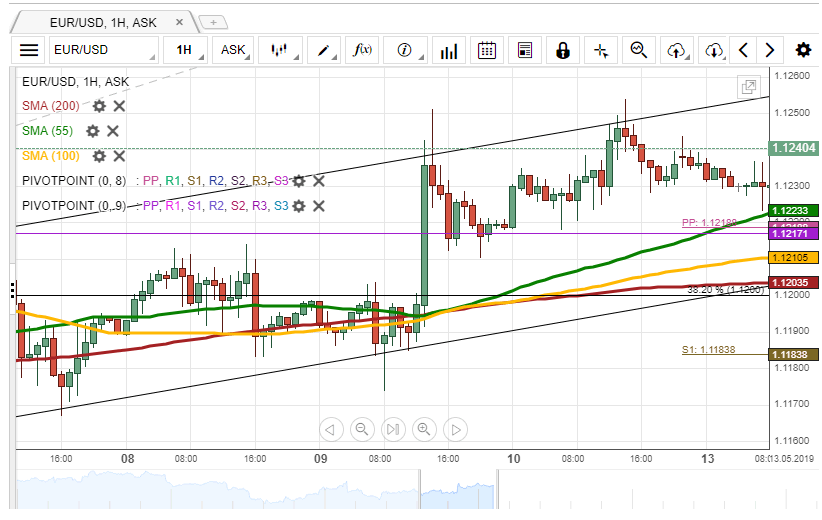822x520 pixels.
Task: Click the yellow 1.12105 price tag
Action: click(x=793, y=257)
